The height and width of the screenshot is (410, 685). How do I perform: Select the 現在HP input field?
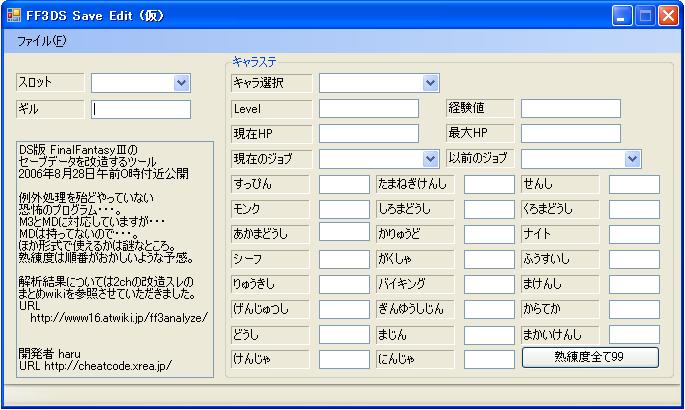coord(369,134)
